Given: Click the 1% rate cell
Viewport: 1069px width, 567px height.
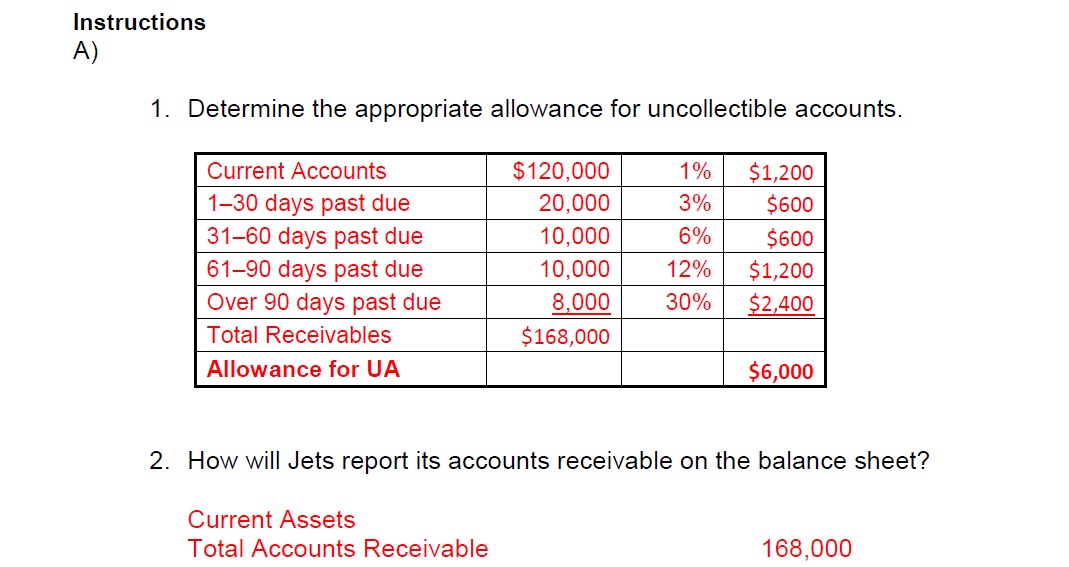Looking at the screenshot, I should point(694,171).
